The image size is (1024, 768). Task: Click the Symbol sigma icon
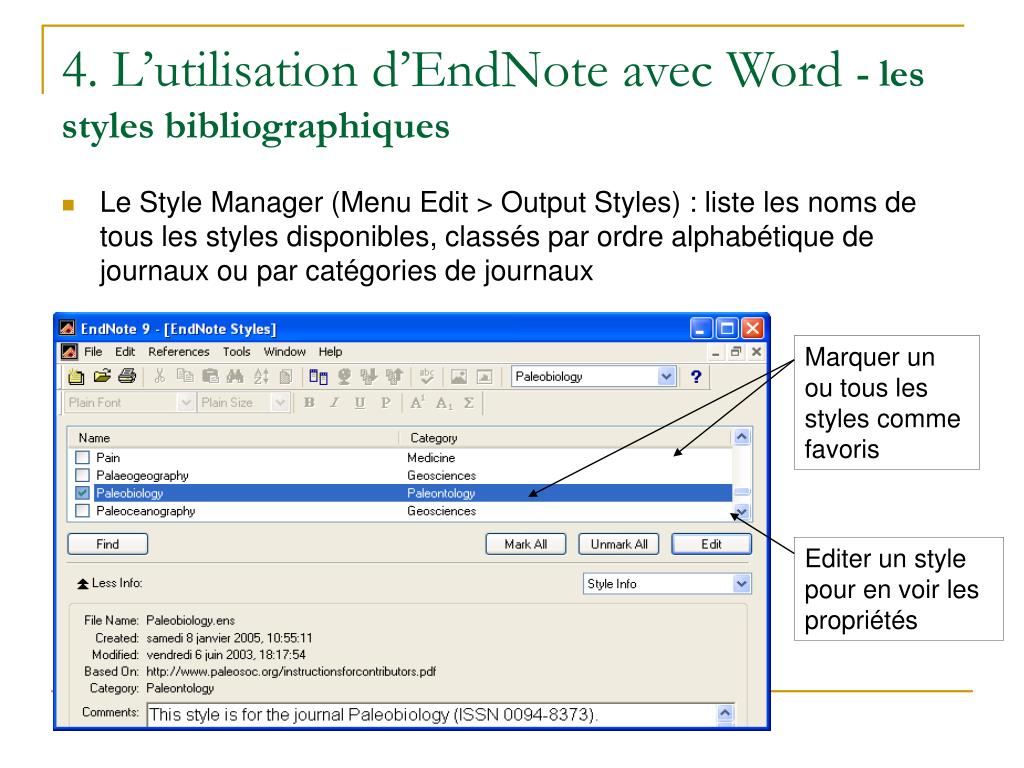[x=469, y=403]
